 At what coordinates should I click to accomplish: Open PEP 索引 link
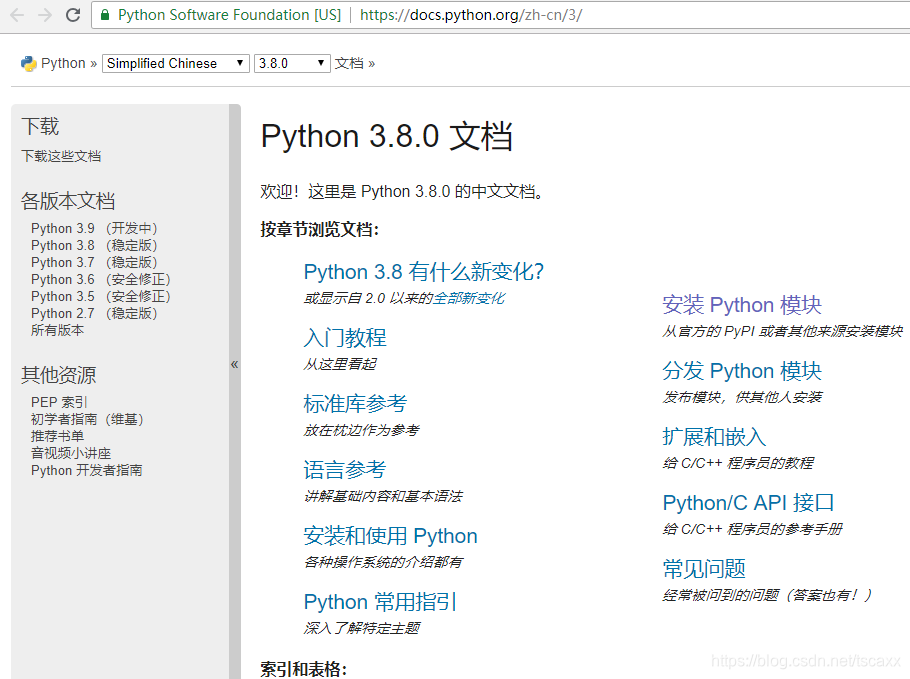tap(59, 402)
